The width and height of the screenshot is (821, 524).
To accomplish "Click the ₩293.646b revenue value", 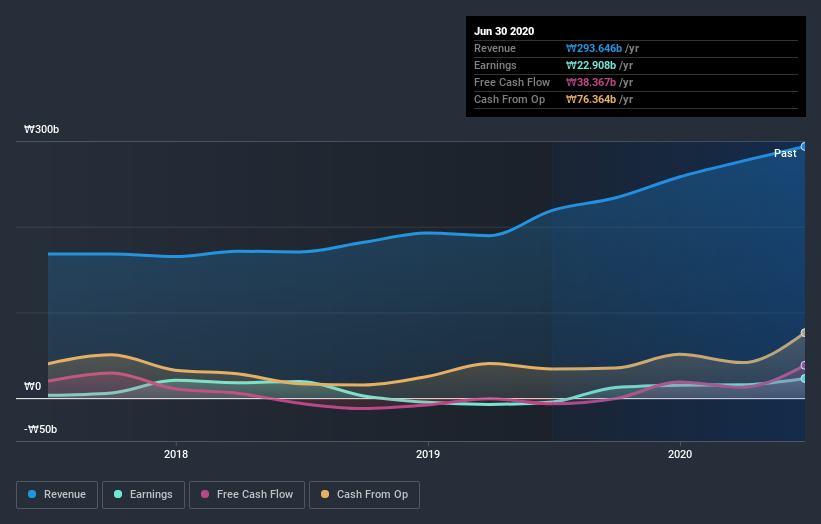I will (x=594, y=48).
